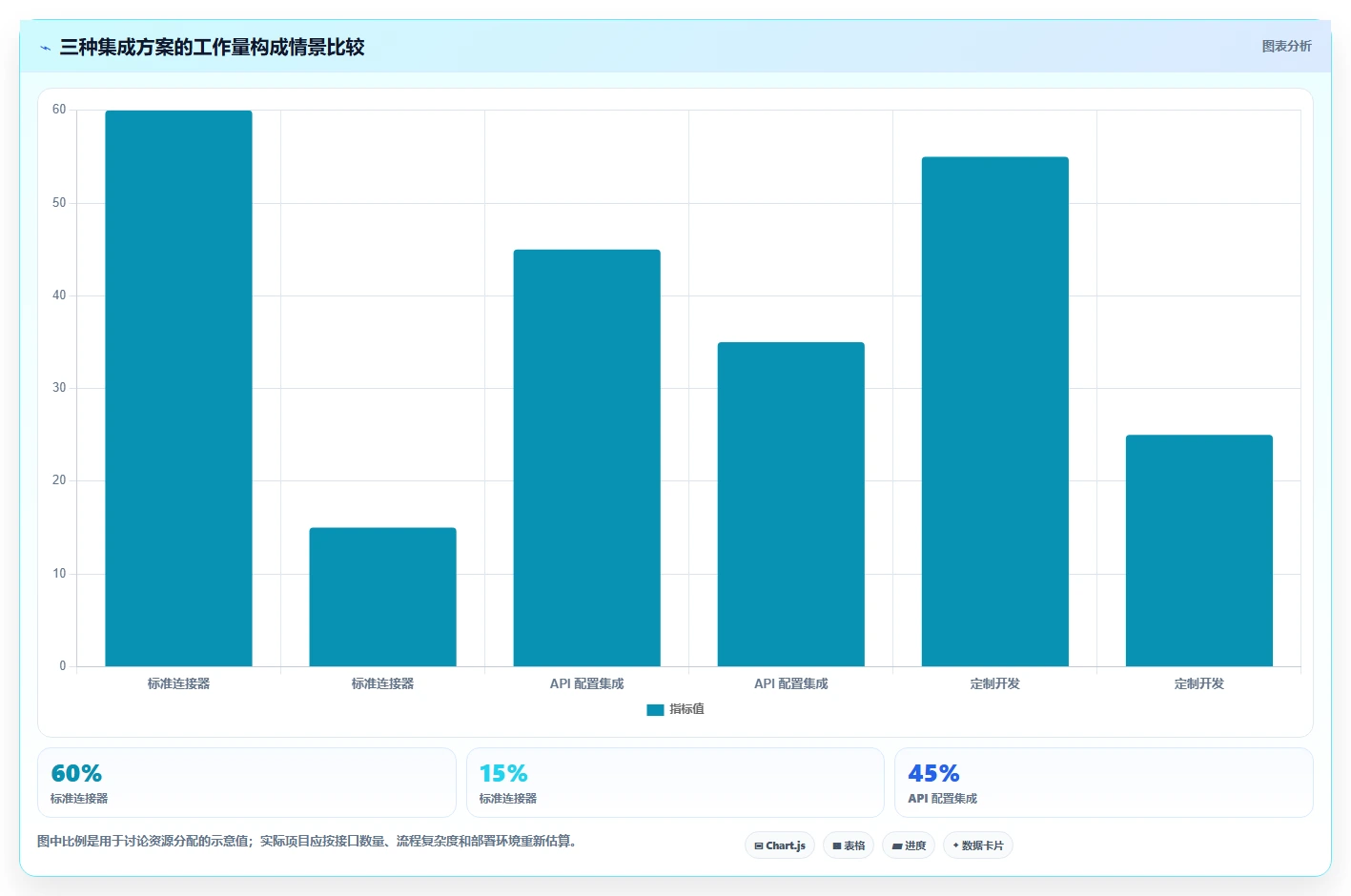Click the bar with value 35

pos(790,504)
